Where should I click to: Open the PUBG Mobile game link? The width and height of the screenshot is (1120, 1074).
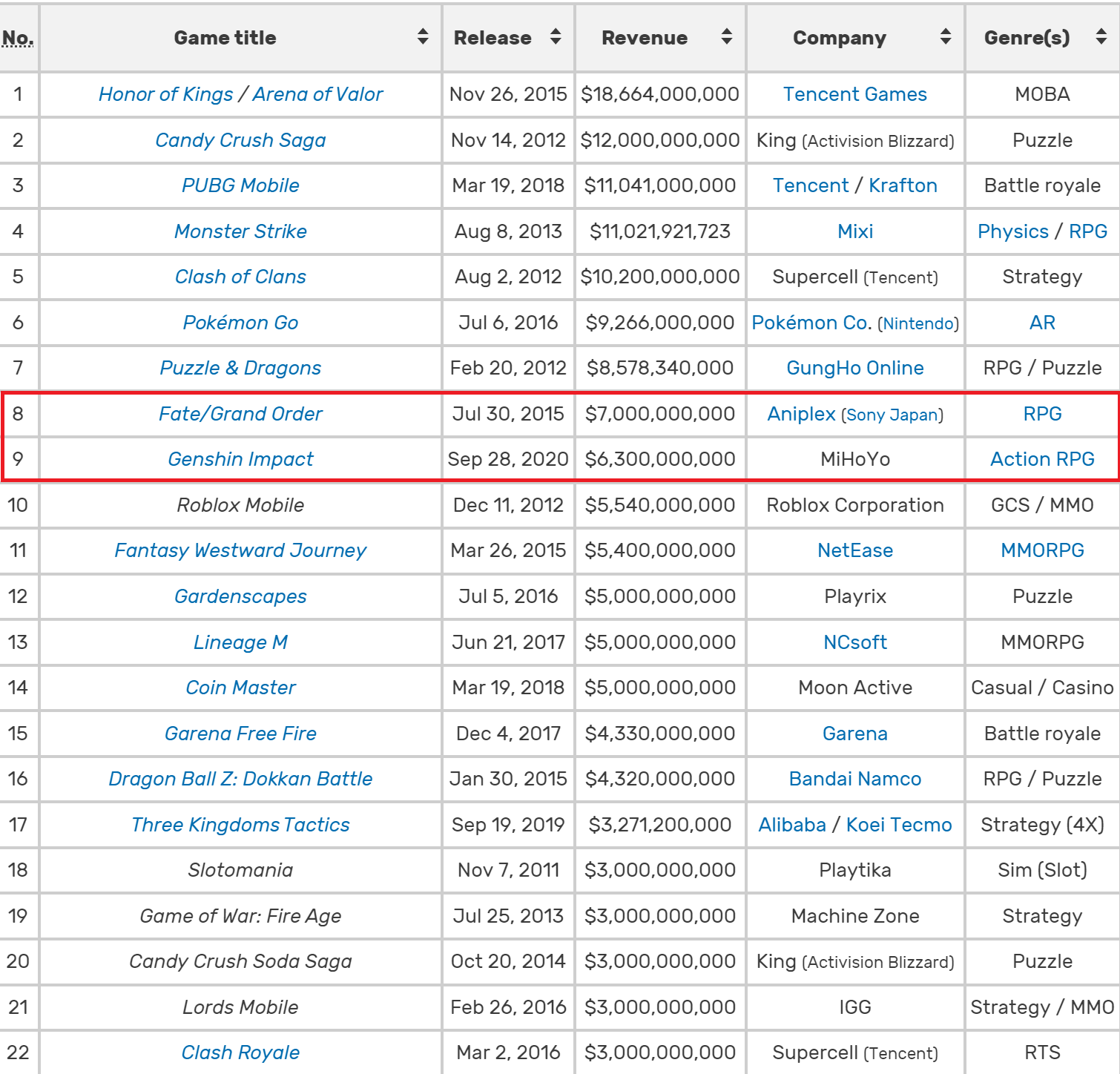pos(240,185)
